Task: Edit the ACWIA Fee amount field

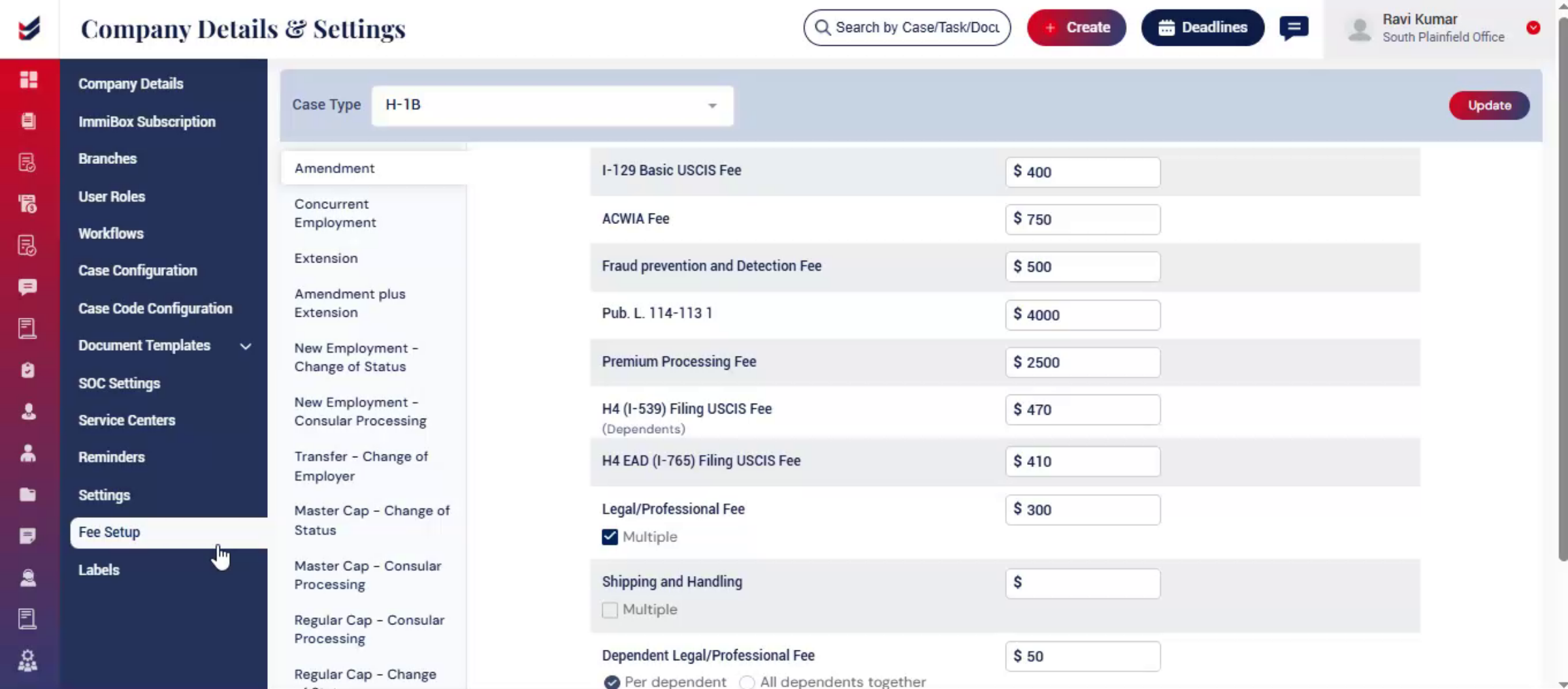Action: [x=1083, y=219]
